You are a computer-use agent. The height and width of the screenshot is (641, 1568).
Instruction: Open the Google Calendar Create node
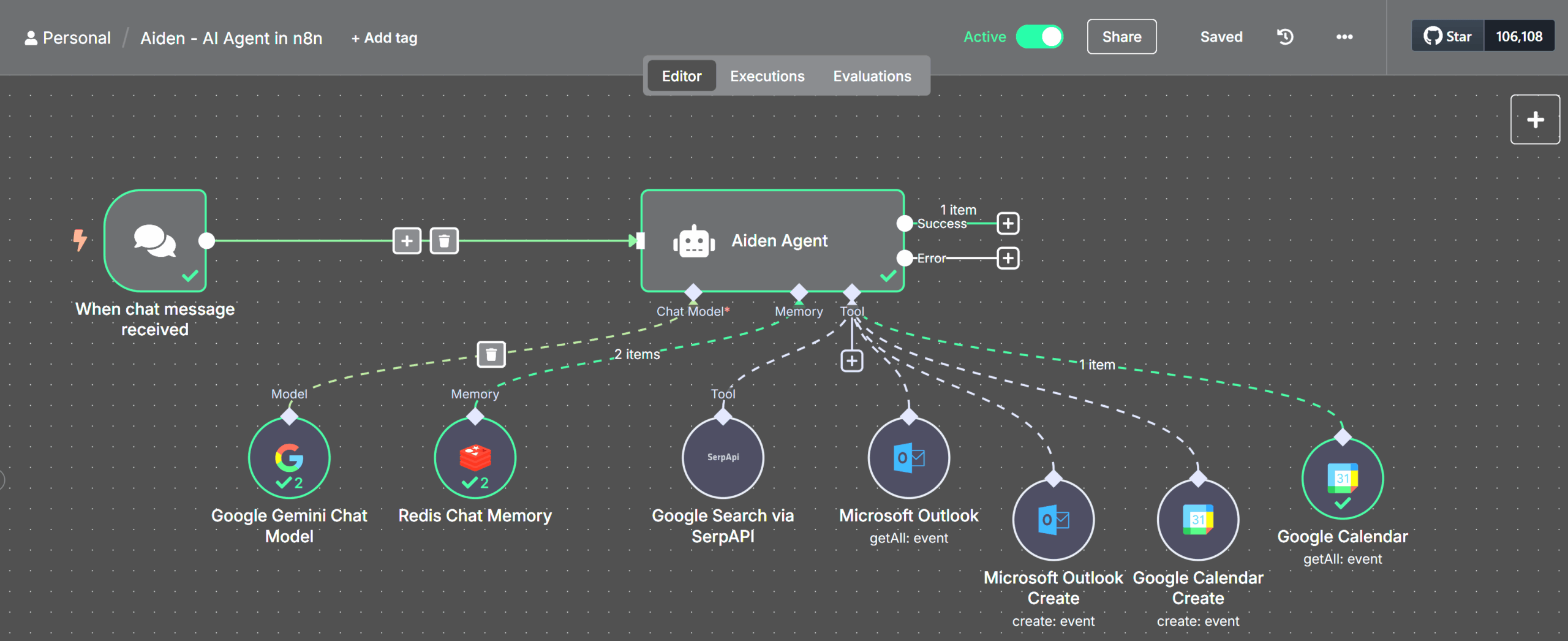1198,520
